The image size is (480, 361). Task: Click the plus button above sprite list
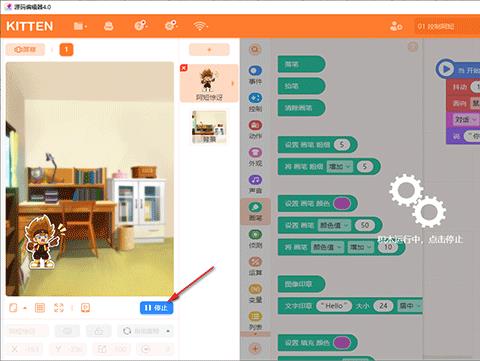pos(209,50)
